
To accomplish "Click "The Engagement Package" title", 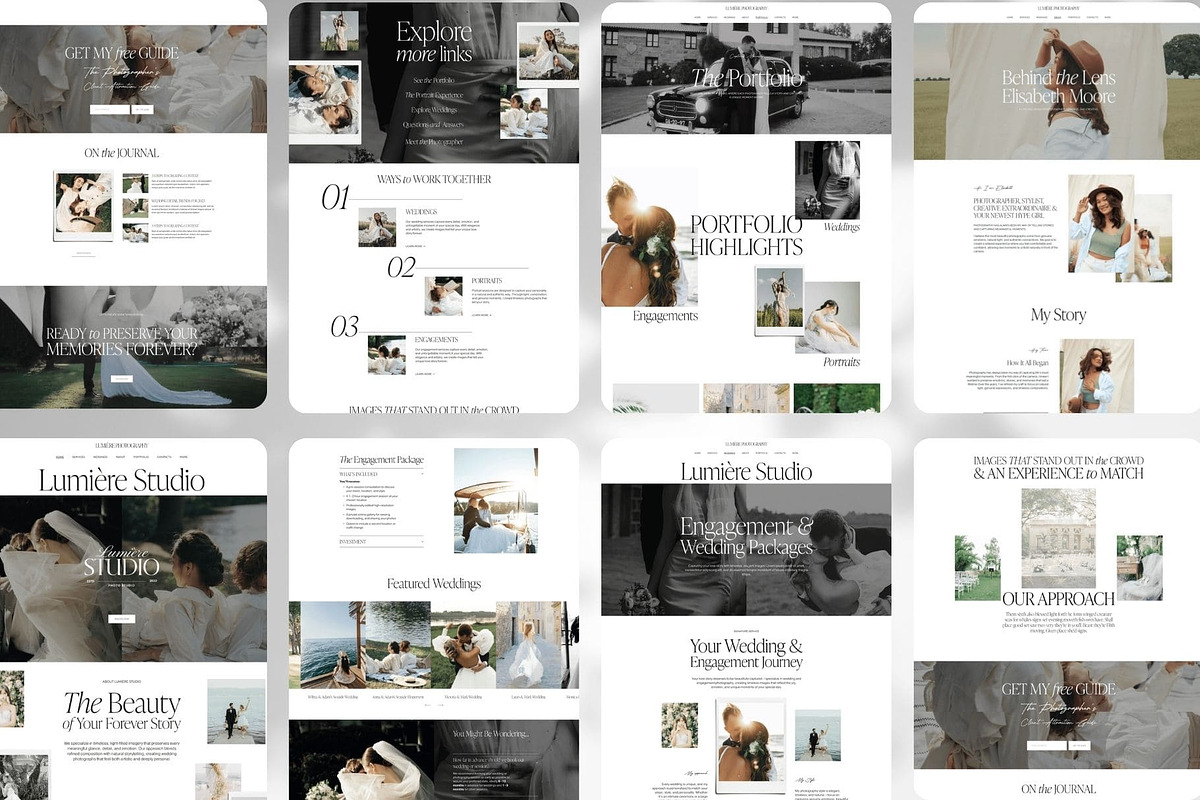I will pyautogui.click(x=381, y=460).
